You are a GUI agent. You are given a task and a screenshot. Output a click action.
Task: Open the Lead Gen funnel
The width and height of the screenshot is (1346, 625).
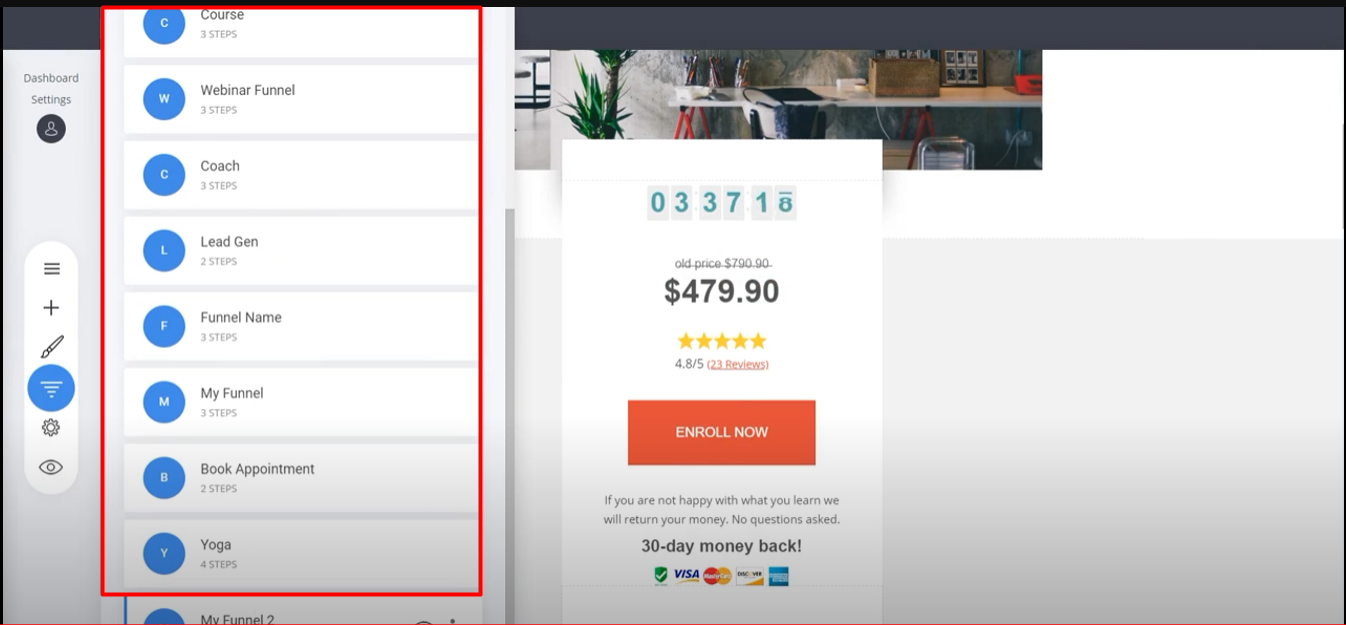(x=301, y=251)
